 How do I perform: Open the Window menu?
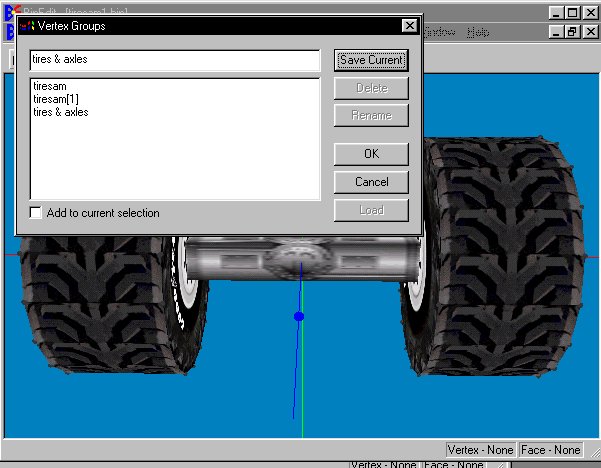coord(439,32)
